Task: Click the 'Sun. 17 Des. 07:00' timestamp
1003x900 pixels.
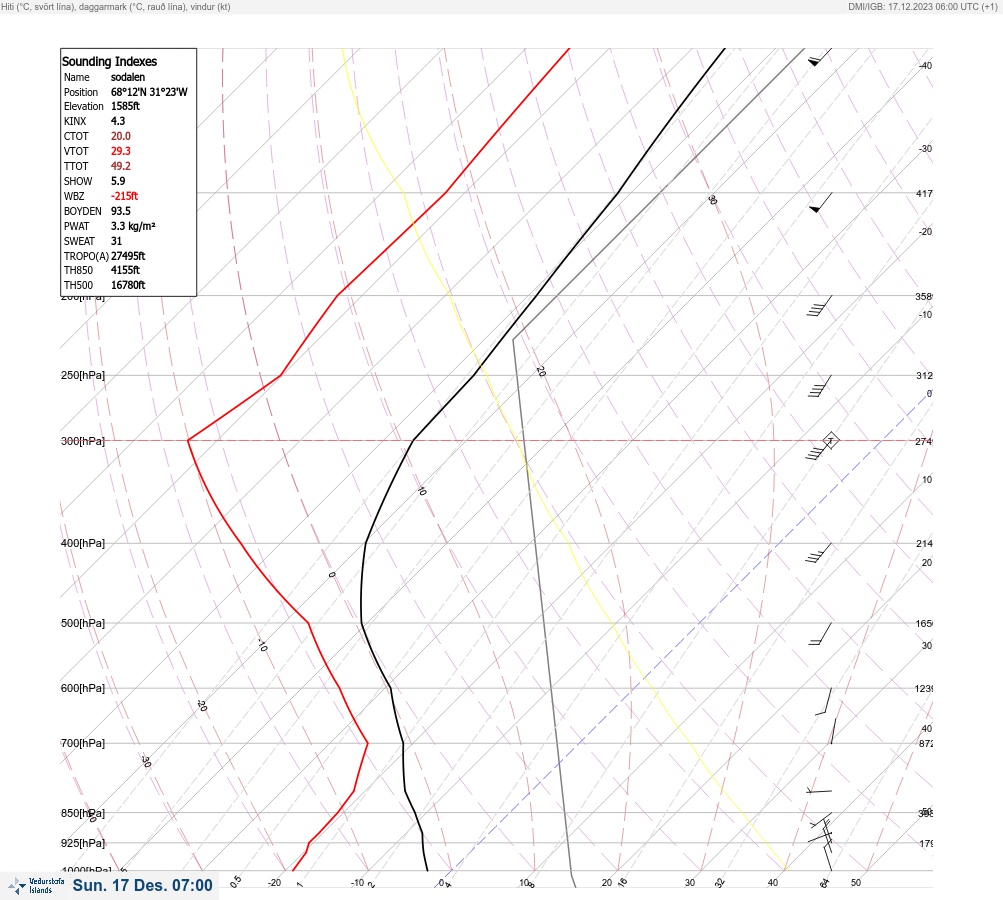Action: [142, 885]
